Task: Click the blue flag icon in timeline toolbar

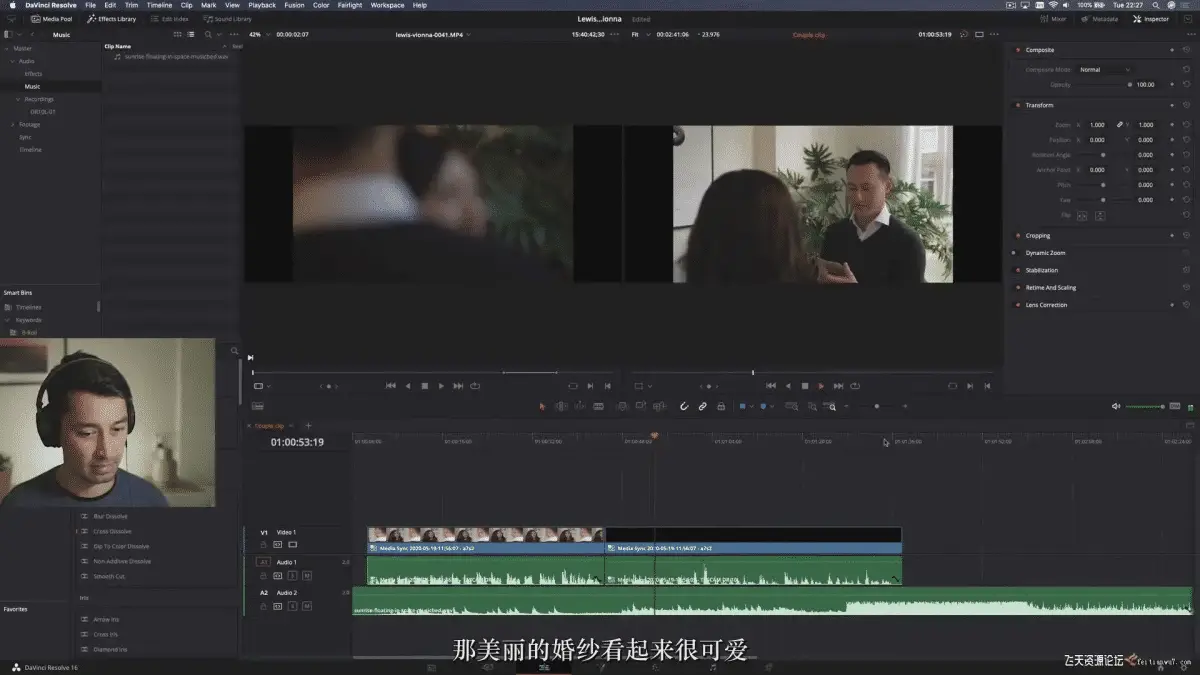Action: tap(742, 406)
